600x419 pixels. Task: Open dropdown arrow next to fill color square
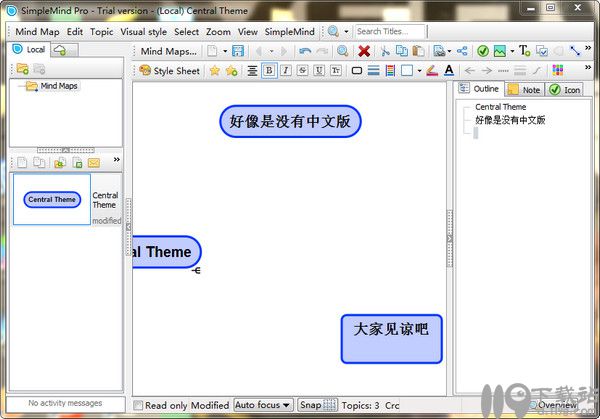coord(419,71)
